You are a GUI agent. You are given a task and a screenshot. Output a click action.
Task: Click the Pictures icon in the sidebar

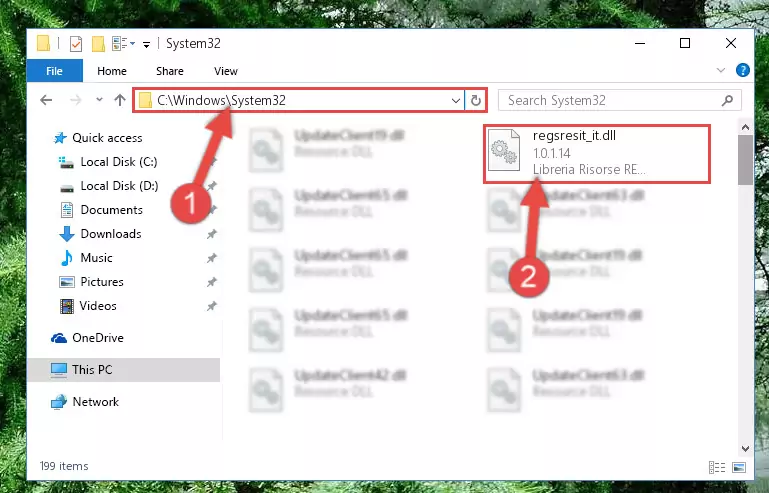point(67,282)
